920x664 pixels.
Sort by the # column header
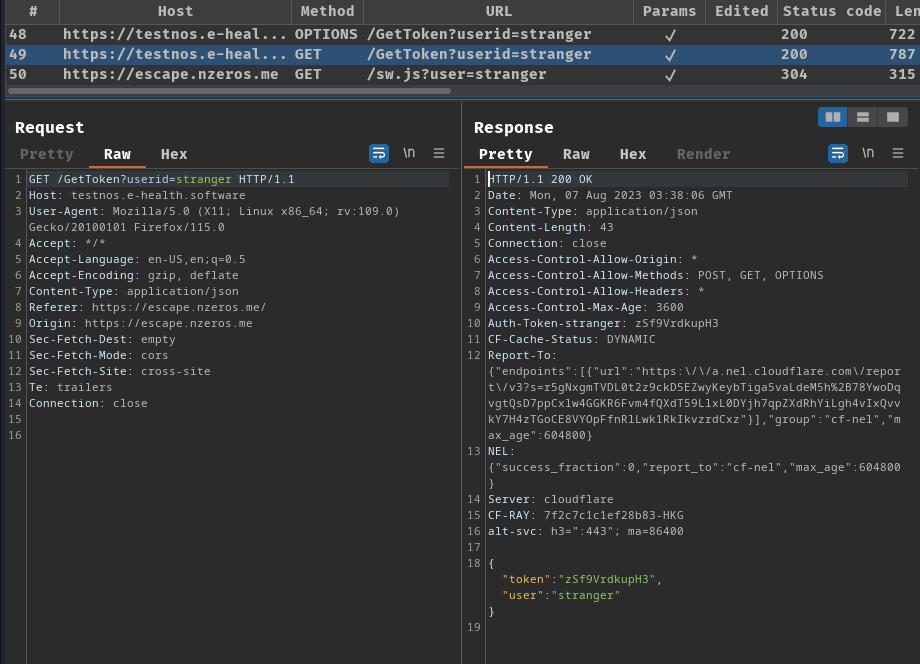click(x=33, y=11)
